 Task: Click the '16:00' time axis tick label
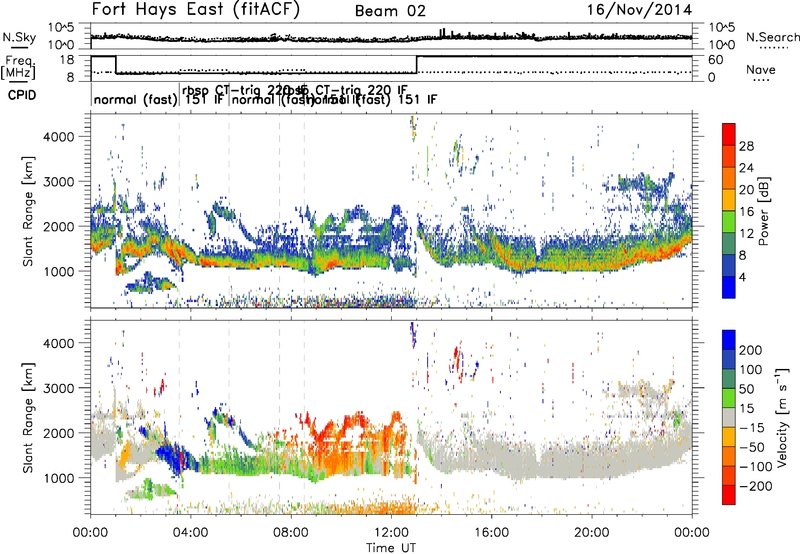click(491, 533)
